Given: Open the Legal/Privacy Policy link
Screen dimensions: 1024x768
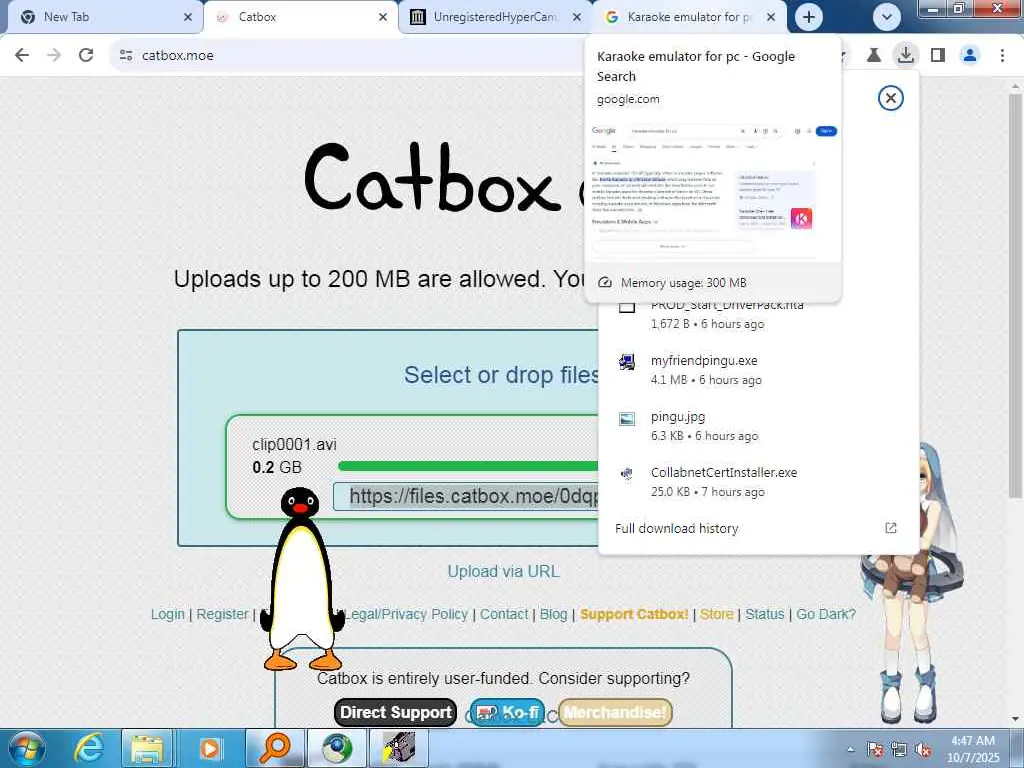Looking at the screenshot, I should [406, 615].
